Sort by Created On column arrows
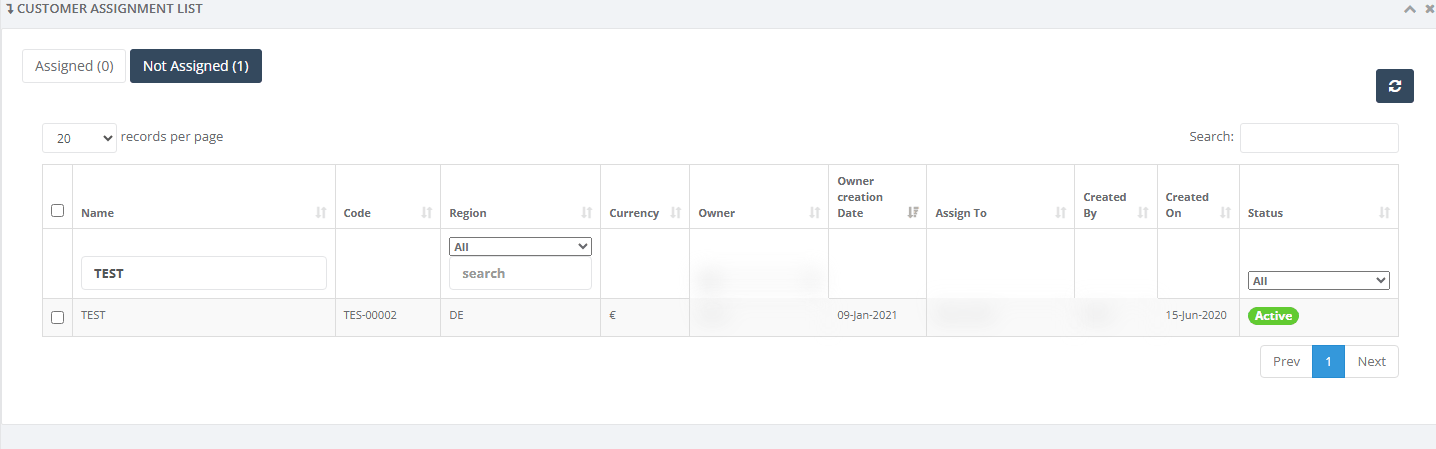1436x449 pixels. (x=1226, y=213)
